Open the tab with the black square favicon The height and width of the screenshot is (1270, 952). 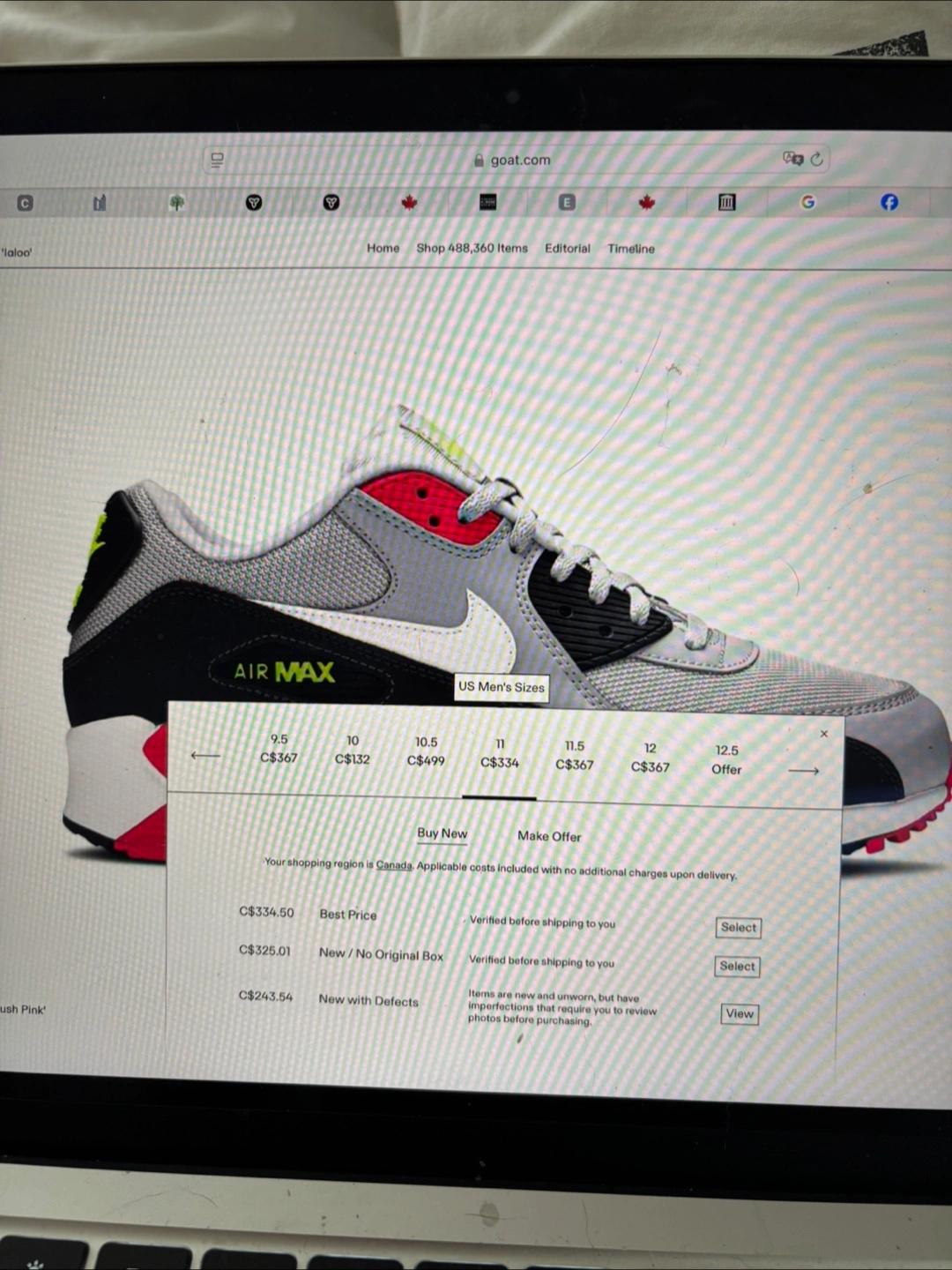tap(487, 202)
